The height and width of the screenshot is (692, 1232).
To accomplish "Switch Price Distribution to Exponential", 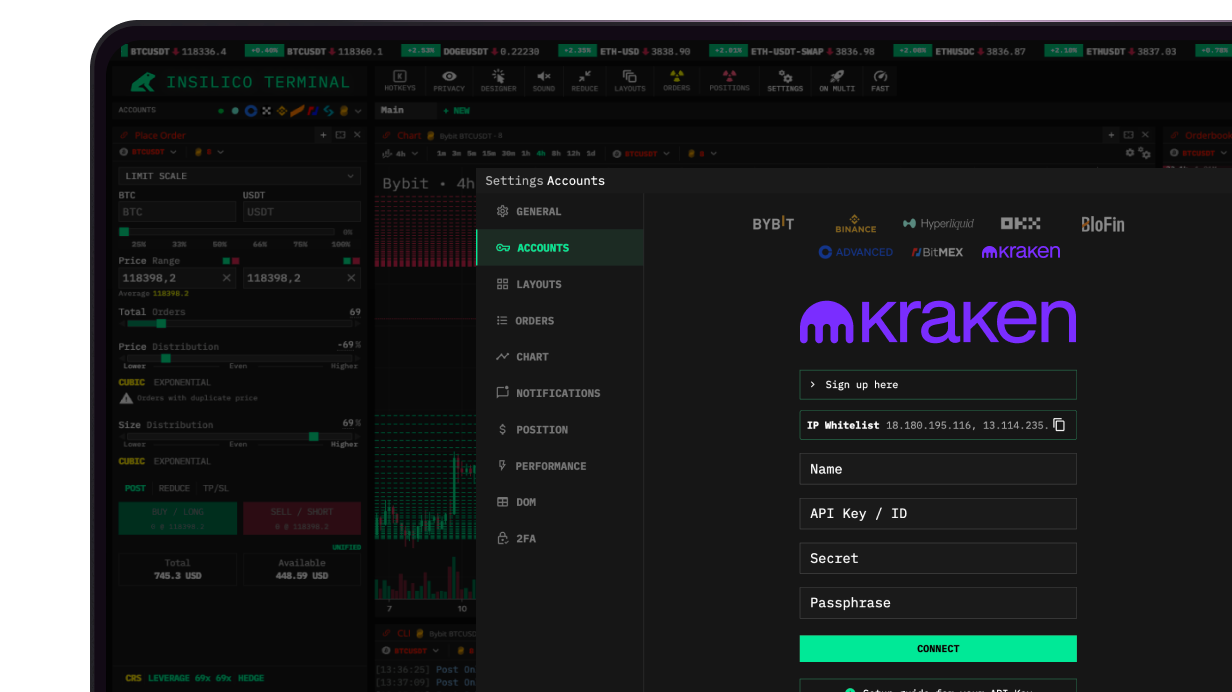I will pyautogui.click(x=182, y=382).
